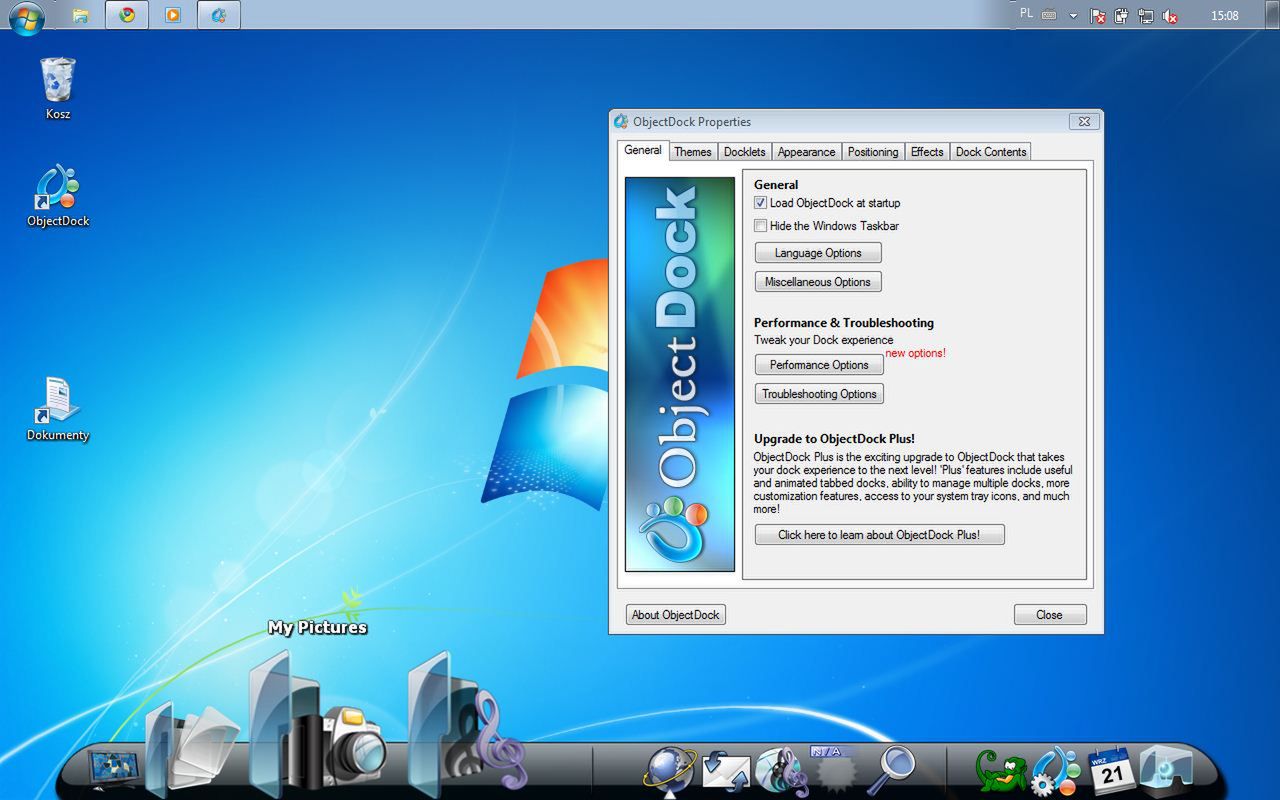
Task: Switch to the Themes tab
Action: pyautogui.click(x=692, y=151)
